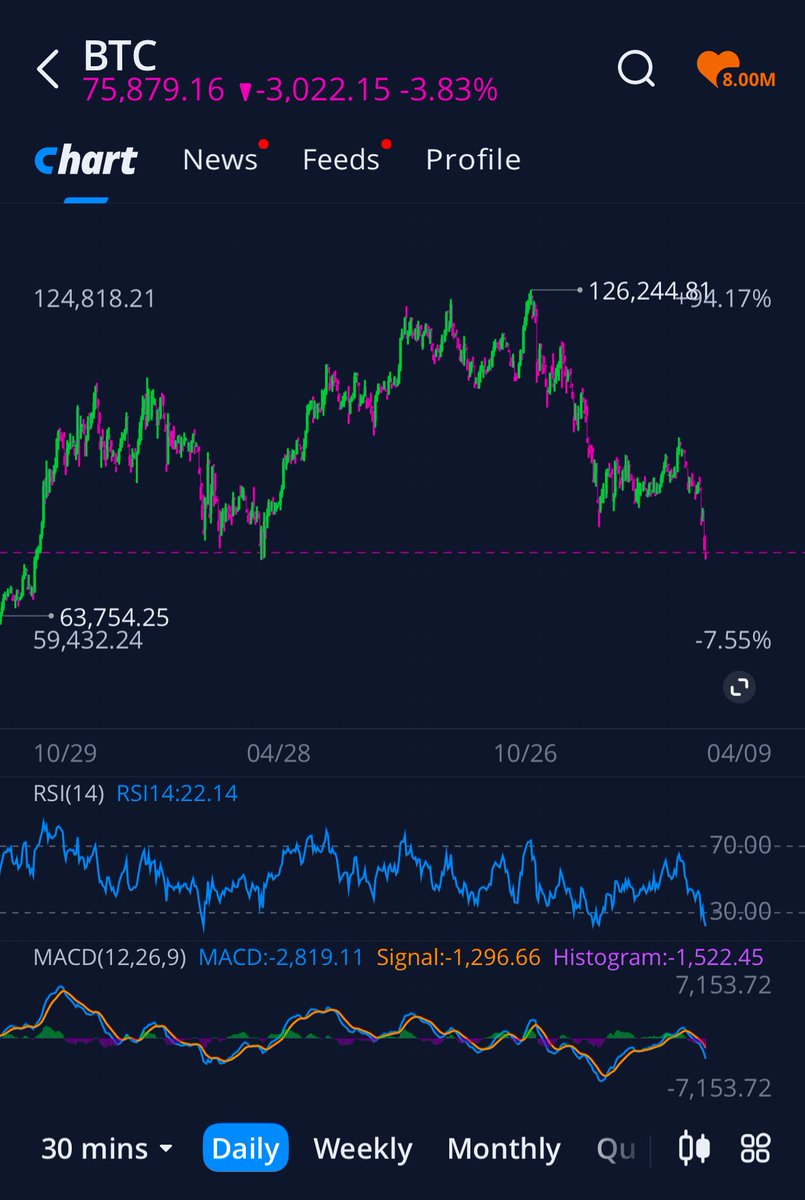Viewport: 805px width, 1200px height.
Task: Tap the 04/28 date label
Action: [x=278, y=753]
